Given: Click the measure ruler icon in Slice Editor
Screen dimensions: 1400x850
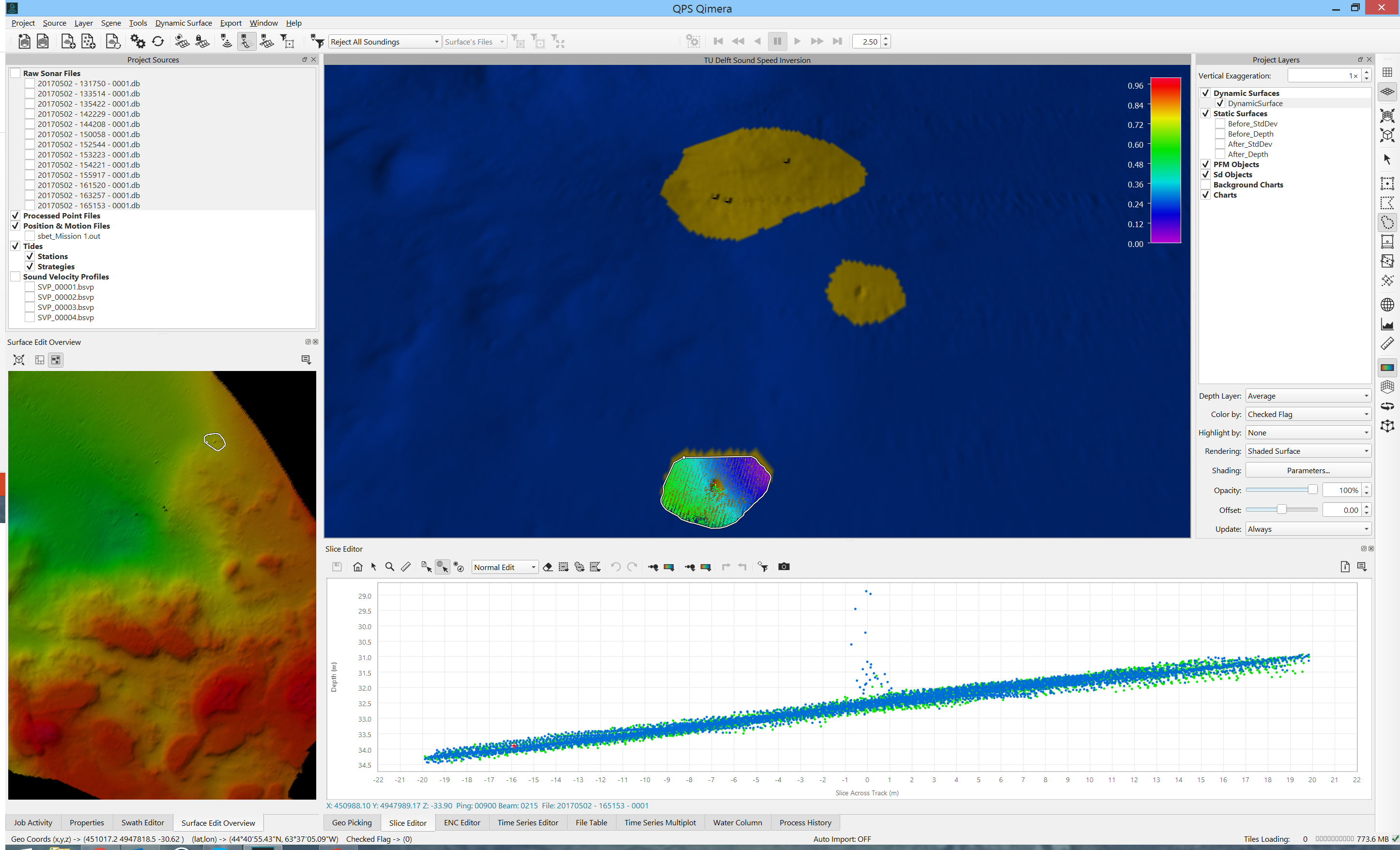Looking at the screenshot, I should click(406, 567).
